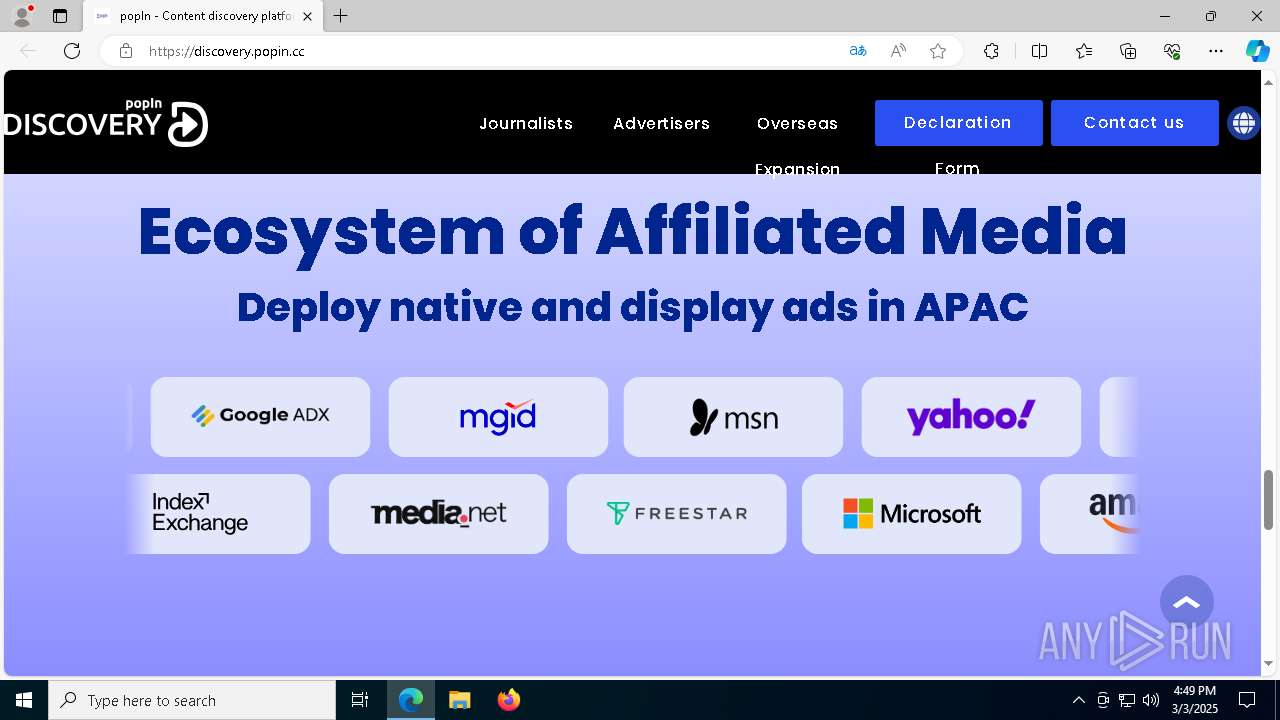Screen dimensions: 1280x720
Task: Open Browser essentials heart icon
Action: click(x=1172, y=51)
